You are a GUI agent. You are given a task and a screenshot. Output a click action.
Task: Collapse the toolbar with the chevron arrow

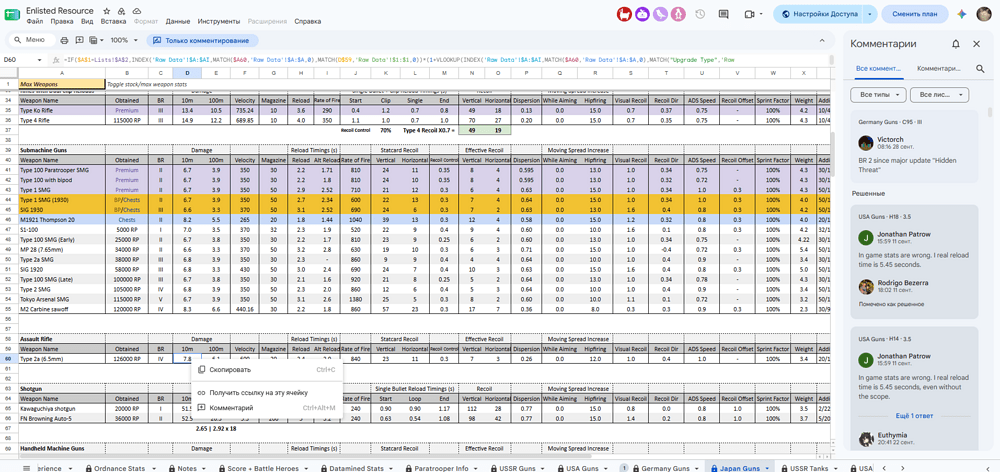[x=823, y=40]
